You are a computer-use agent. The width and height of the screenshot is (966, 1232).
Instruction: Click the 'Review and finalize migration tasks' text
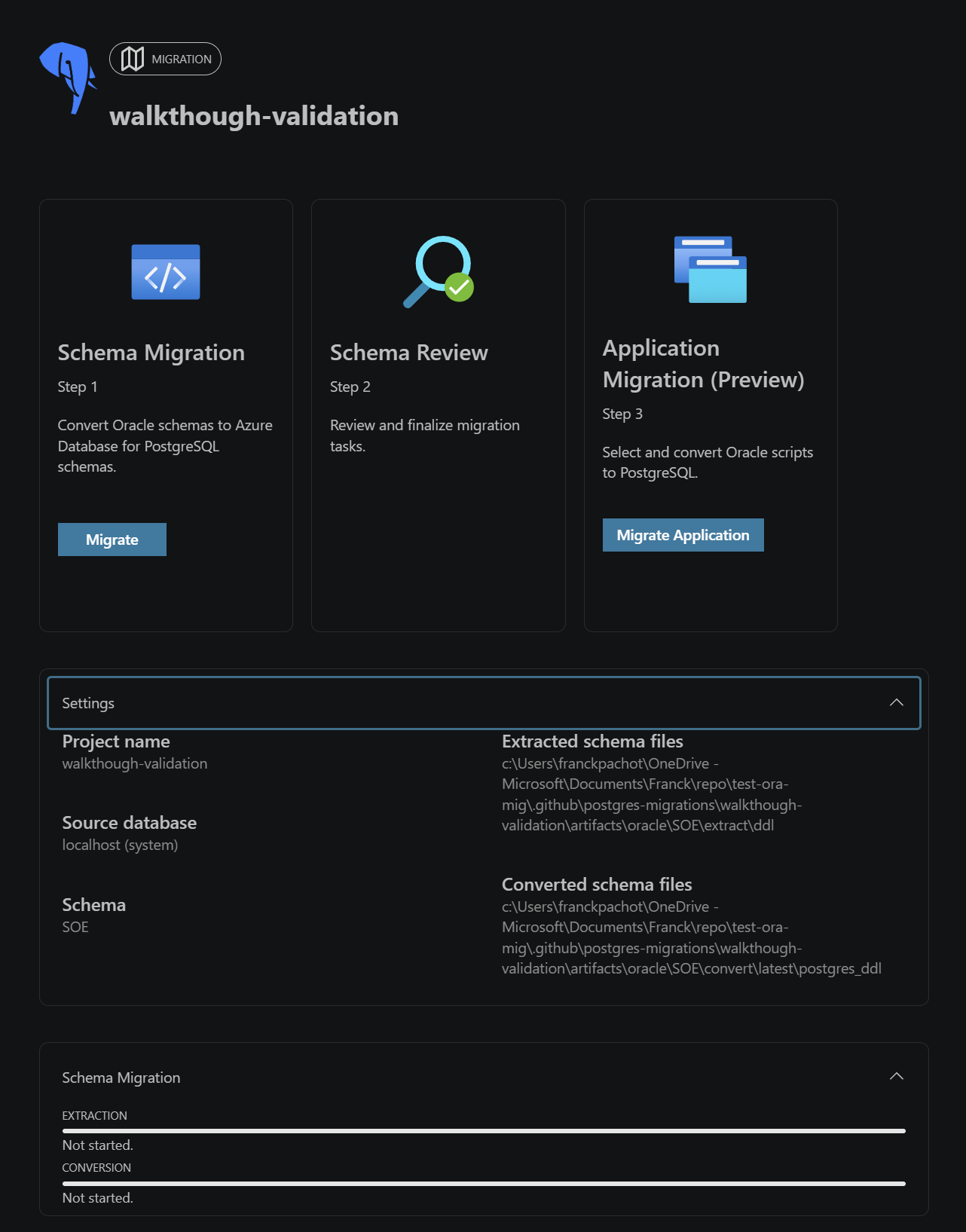(x=425, y=436)
